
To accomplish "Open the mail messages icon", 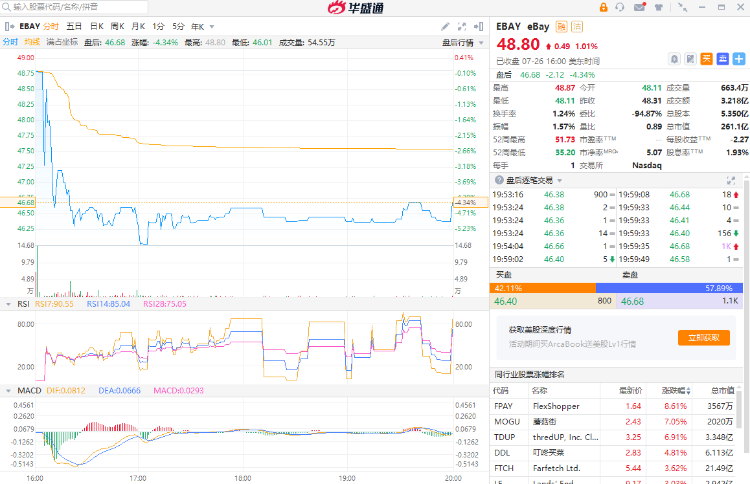I will [x=640, y=7].
